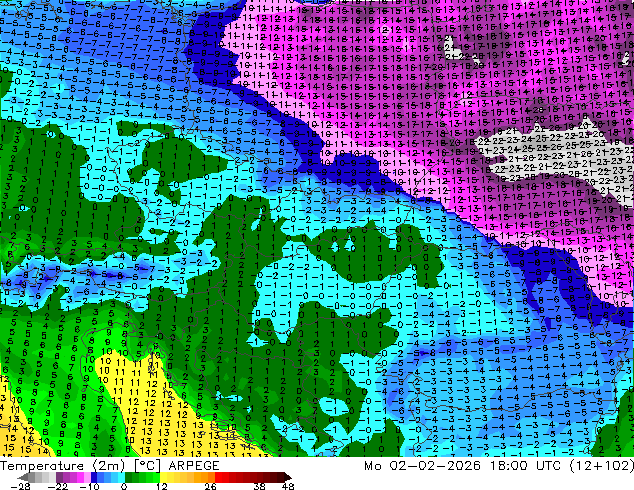Click the '-10' legend label
Screen dimensions: 634x490
tap(89, 486)
